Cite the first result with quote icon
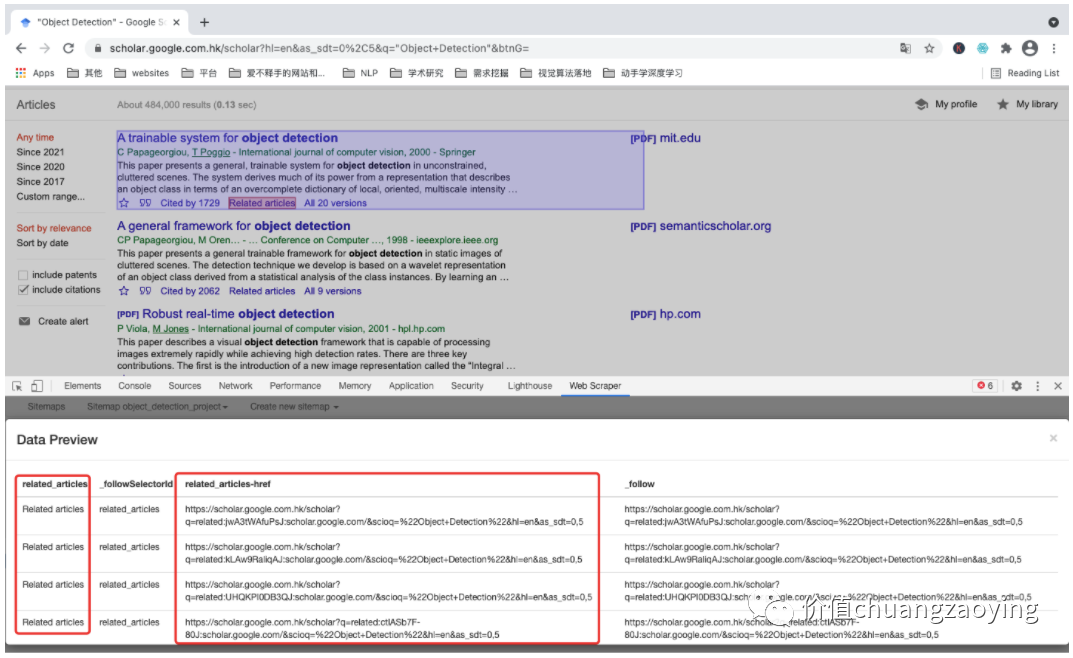Screen dimensions: 1073x658 145,203
